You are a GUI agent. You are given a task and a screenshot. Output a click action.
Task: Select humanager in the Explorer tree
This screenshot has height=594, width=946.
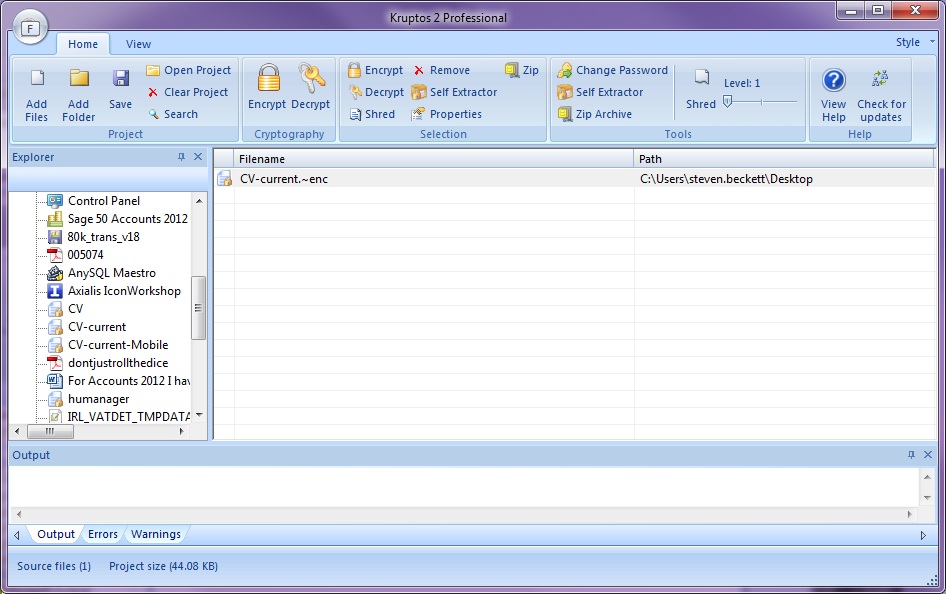click(x=88, y=399)
